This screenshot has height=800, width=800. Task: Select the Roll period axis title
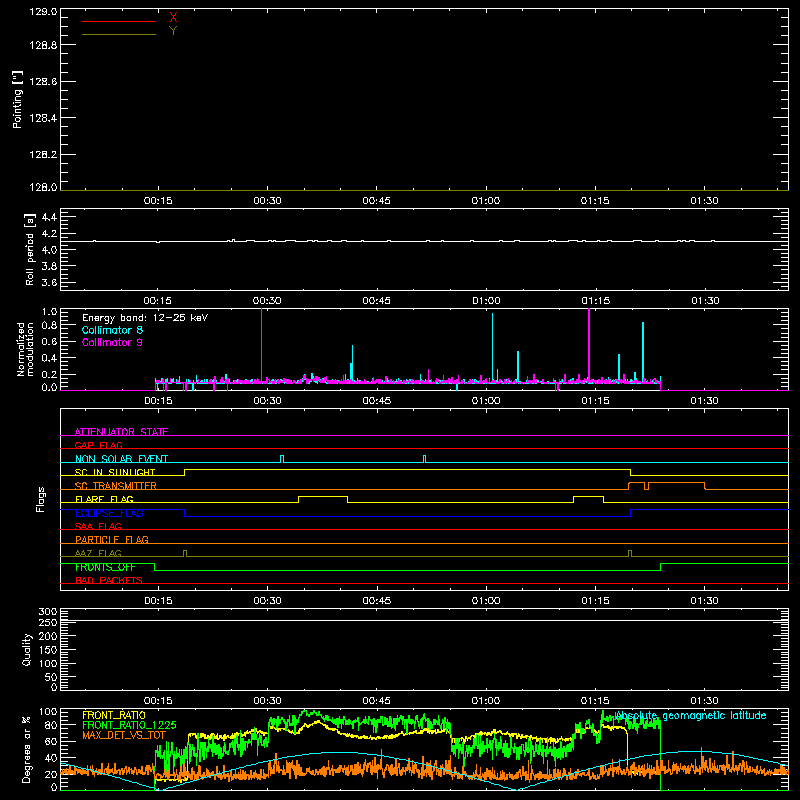click(x=29, y=249)
